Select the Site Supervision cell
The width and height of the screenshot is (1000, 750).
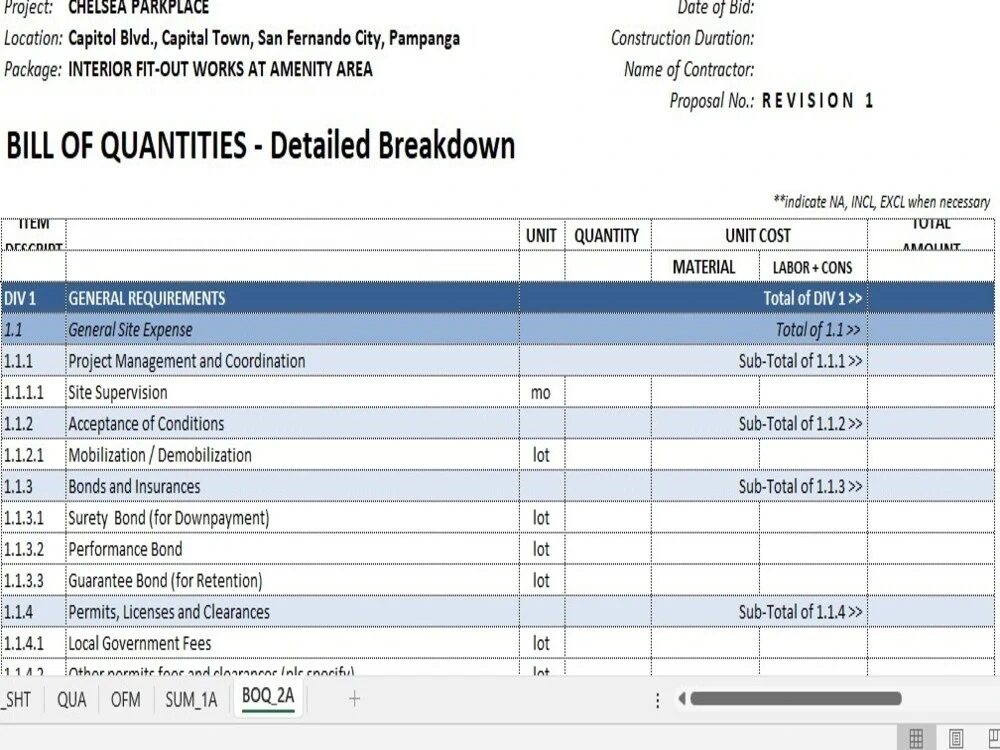click(x=292, y=392)
